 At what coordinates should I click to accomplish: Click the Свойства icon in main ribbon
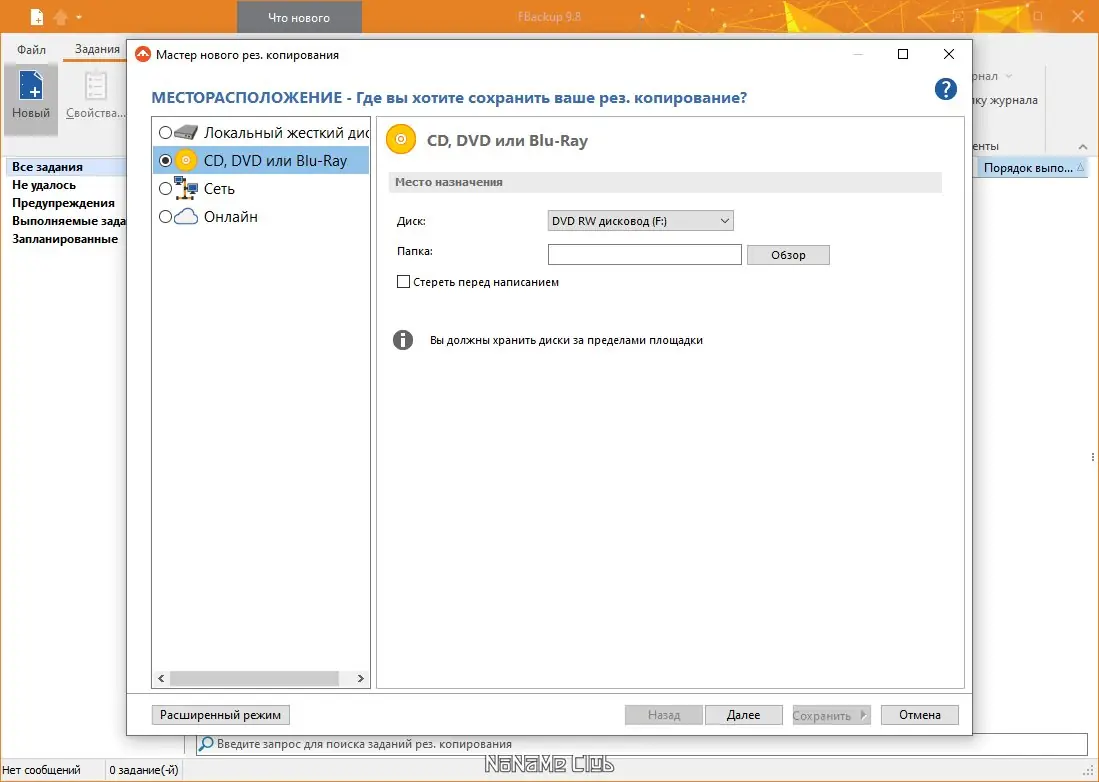pyautogui.click(x=95, y=86)
